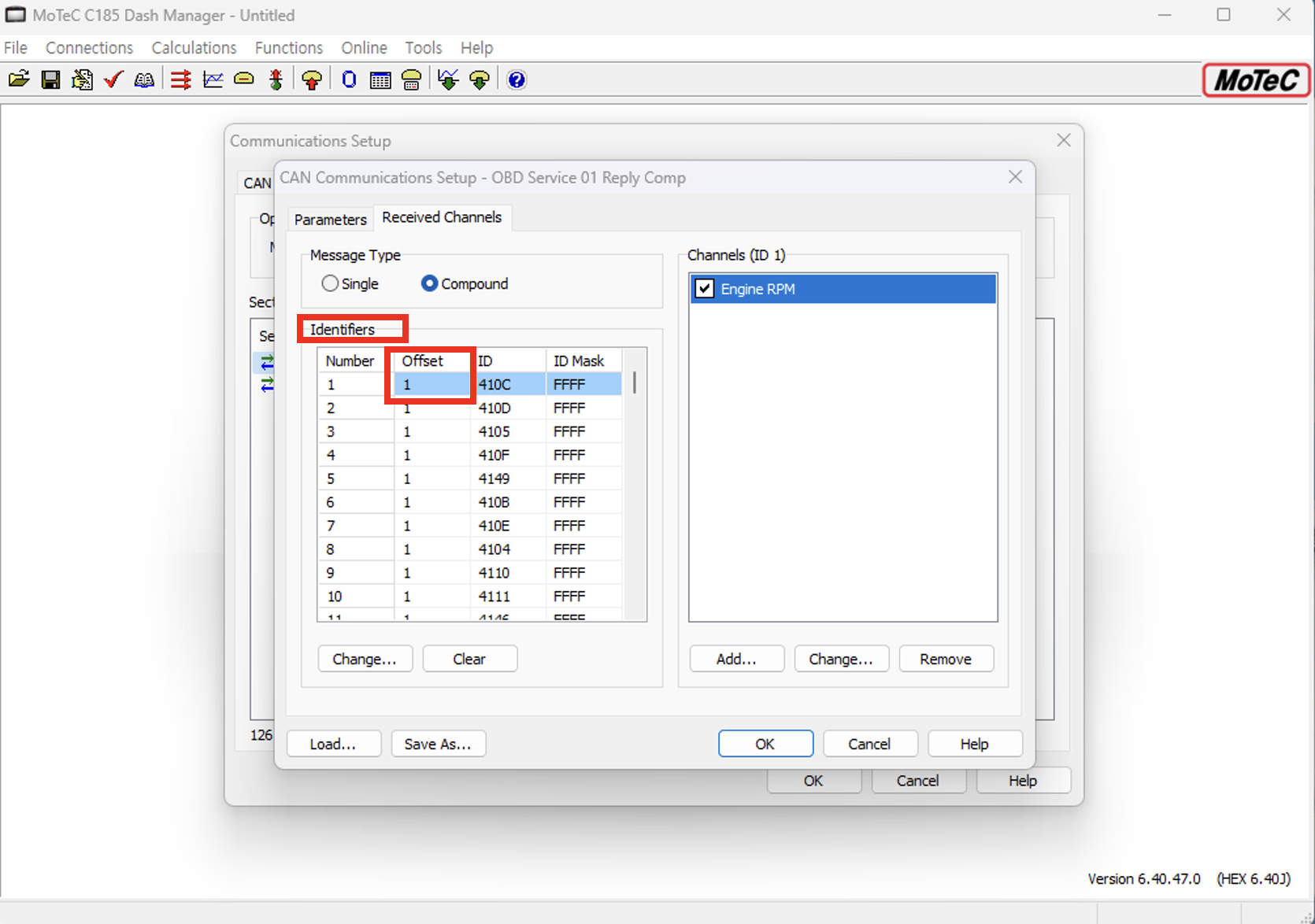Switch to the Parameters tab
Viewport: 1315px width, 924px height.
pos(330,220)
